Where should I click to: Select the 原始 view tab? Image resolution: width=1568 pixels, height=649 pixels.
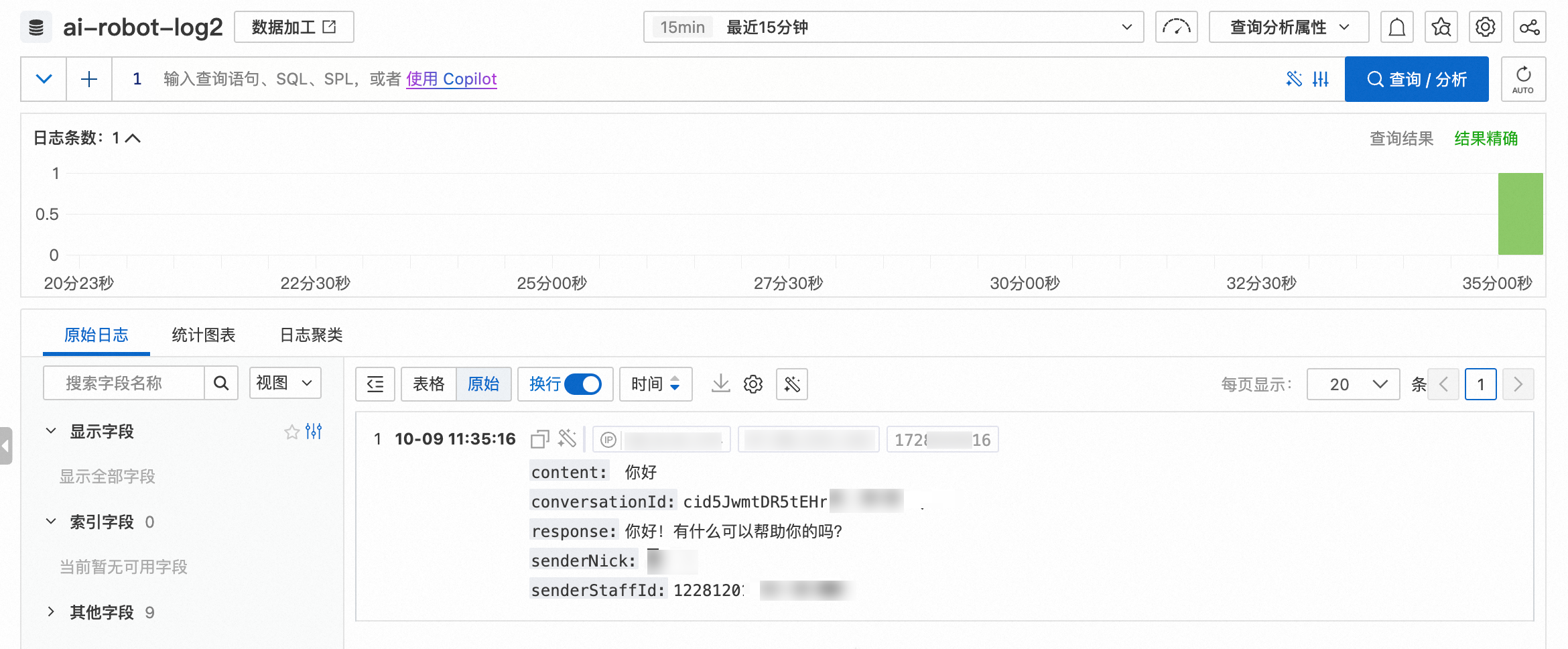[x=483, y=384]
